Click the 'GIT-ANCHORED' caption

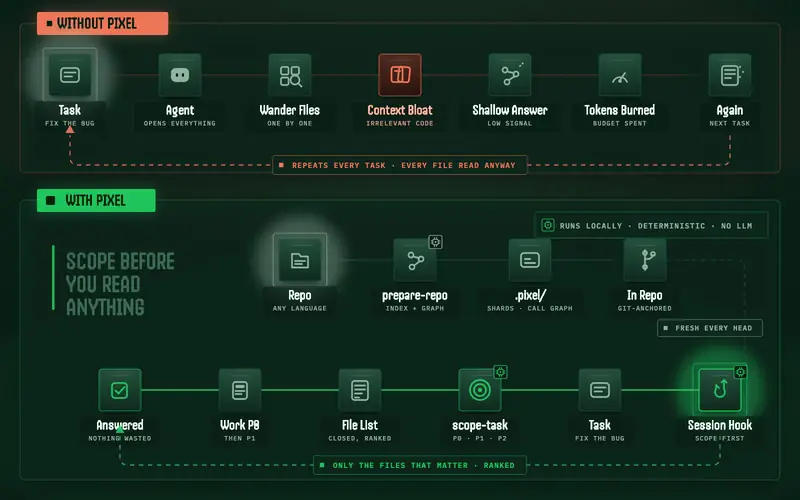point(645,308)
